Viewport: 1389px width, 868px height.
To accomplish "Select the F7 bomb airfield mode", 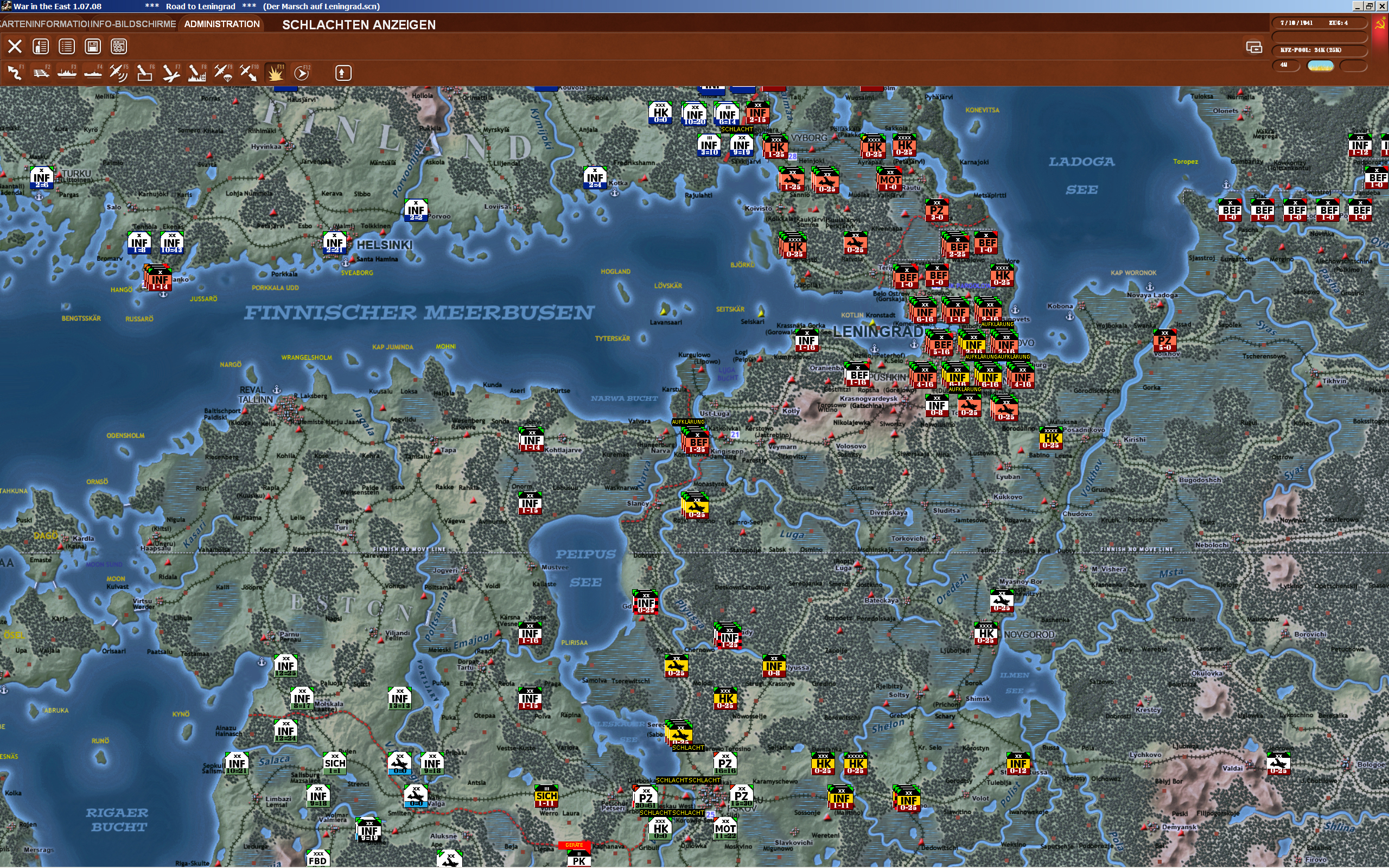I will point(170,73).
